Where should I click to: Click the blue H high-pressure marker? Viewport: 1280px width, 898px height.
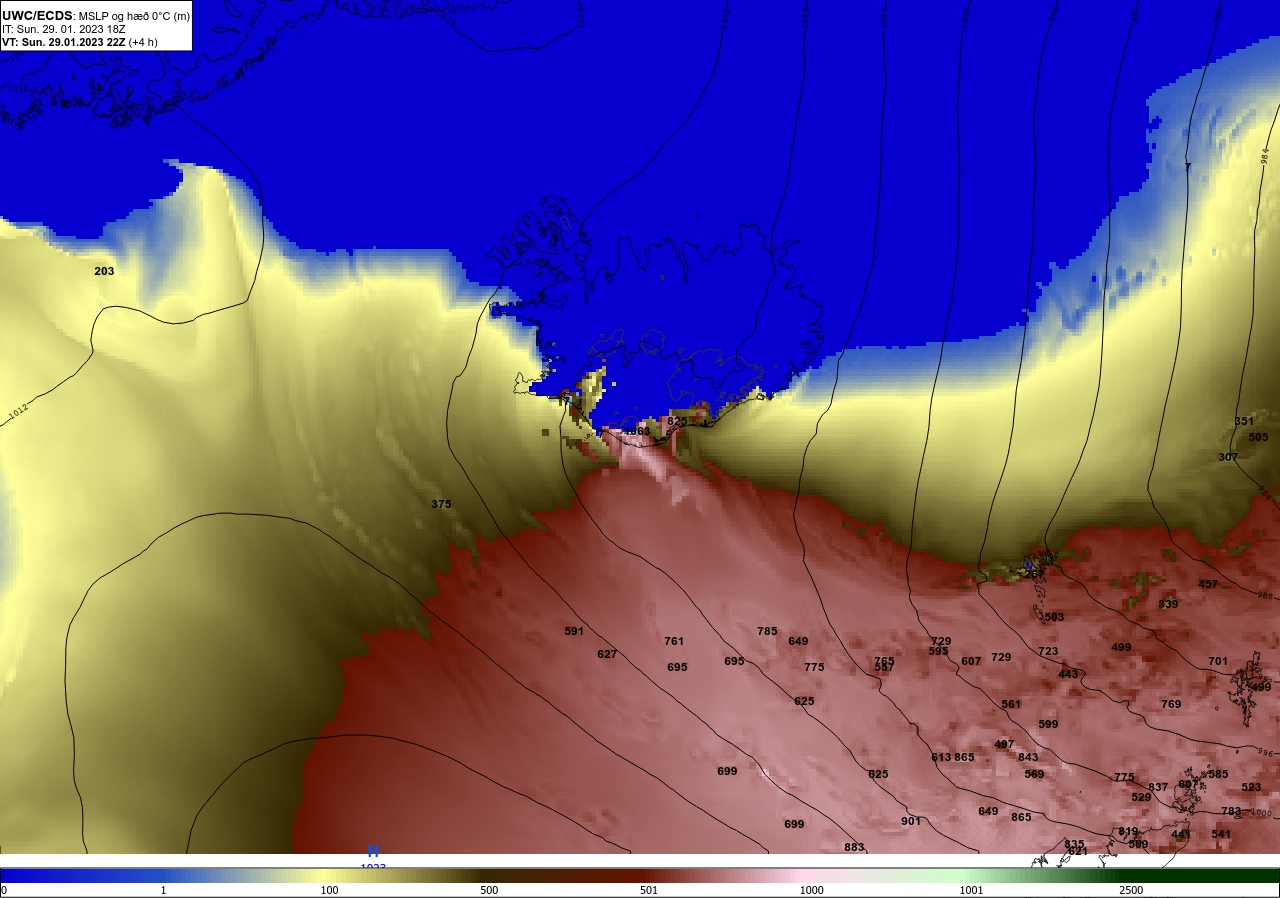pos(373,851)
